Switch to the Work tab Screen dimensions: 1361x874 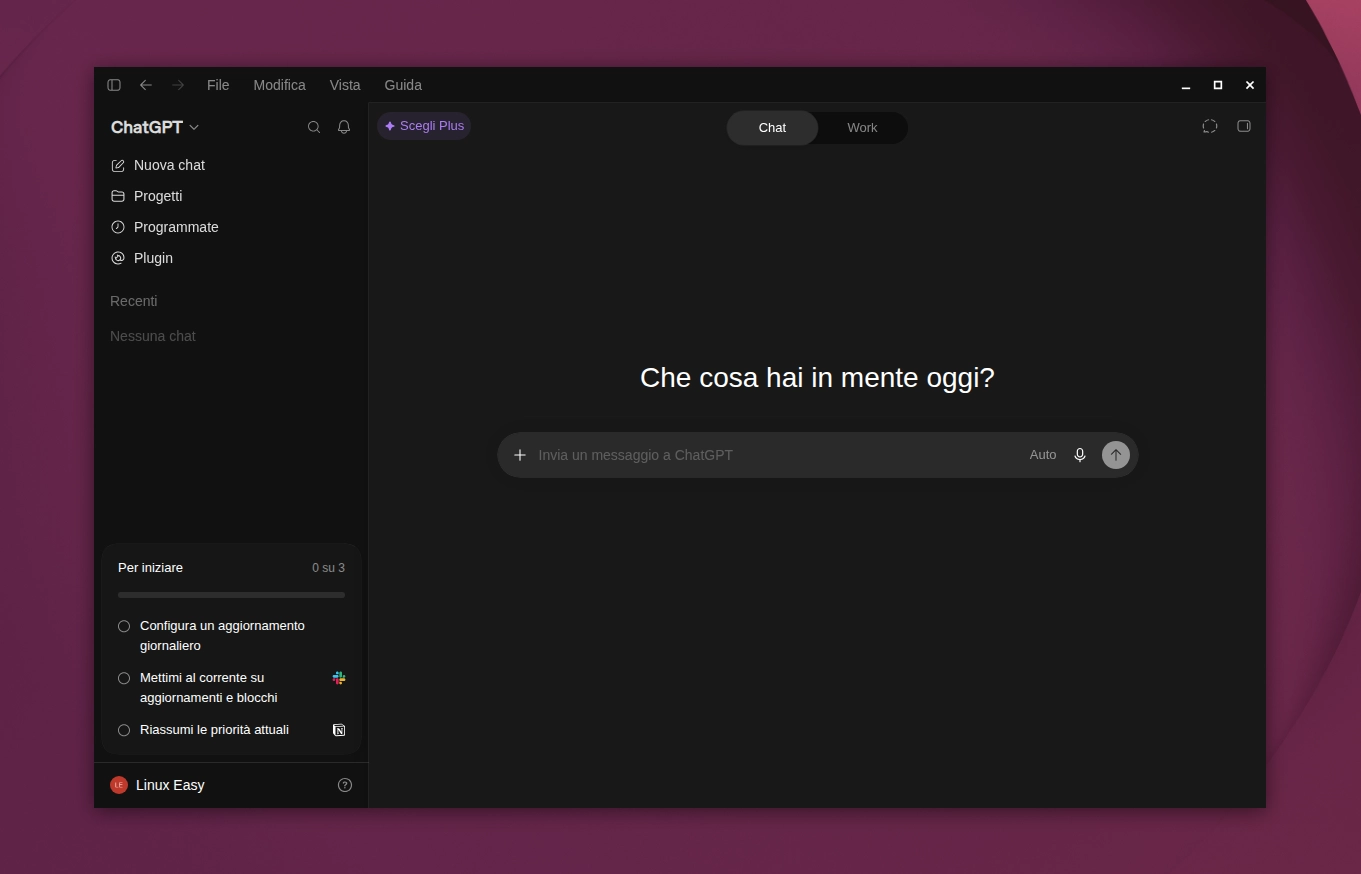click(x=862, y=128)
